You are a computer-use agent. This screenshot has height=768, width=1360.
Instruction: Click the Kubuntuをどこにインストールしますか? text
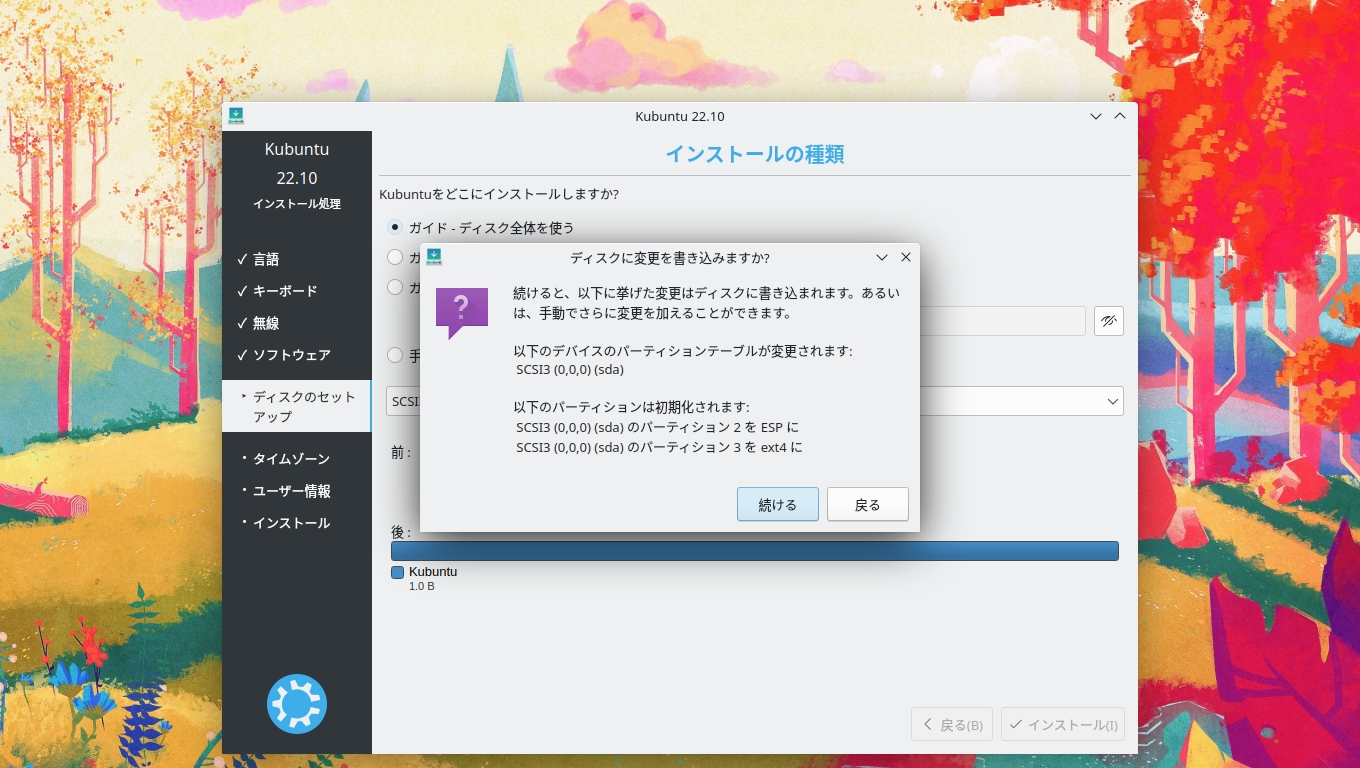coord(499,193)
